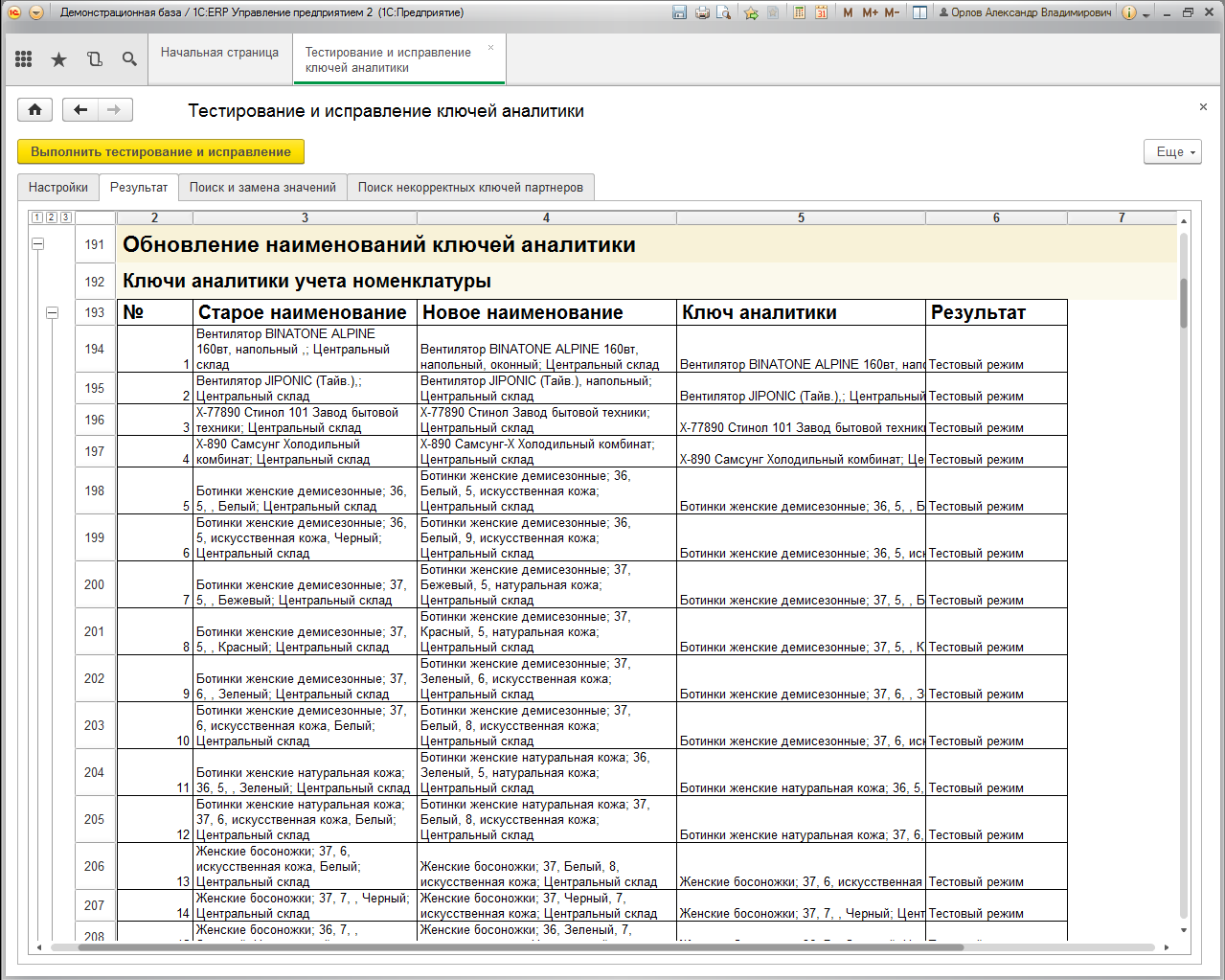
Task: Click Выполнить тестирование и исправление button
Action: coord(161,151)
